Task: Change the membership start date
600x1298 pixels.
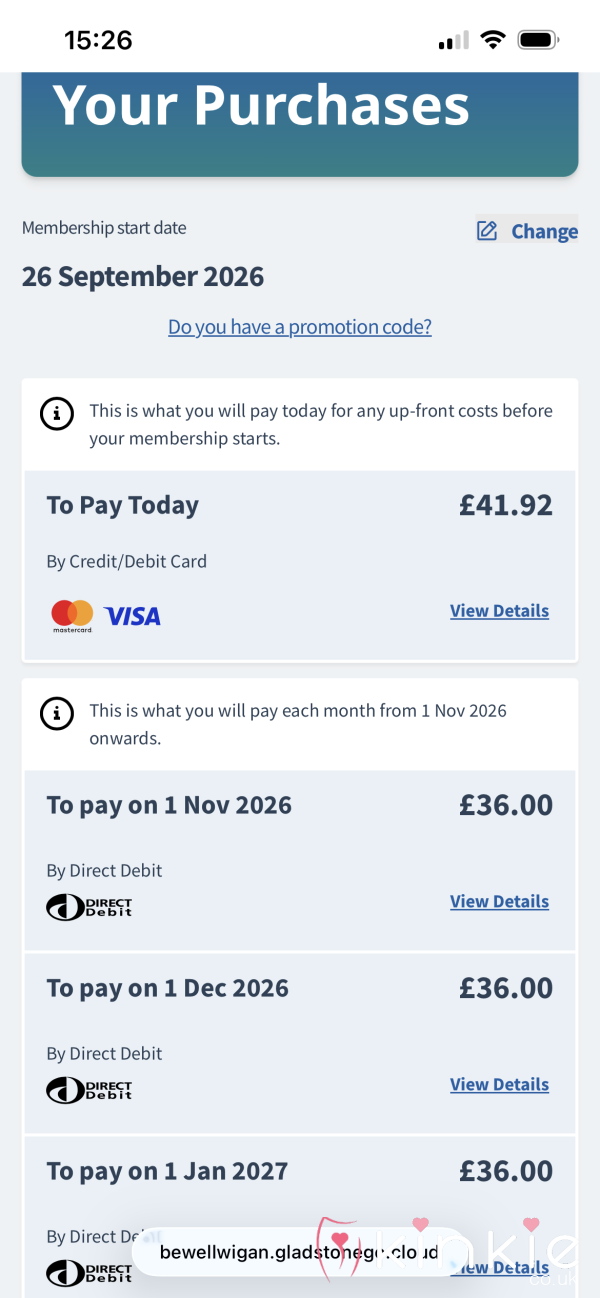Action: [527, 231]
